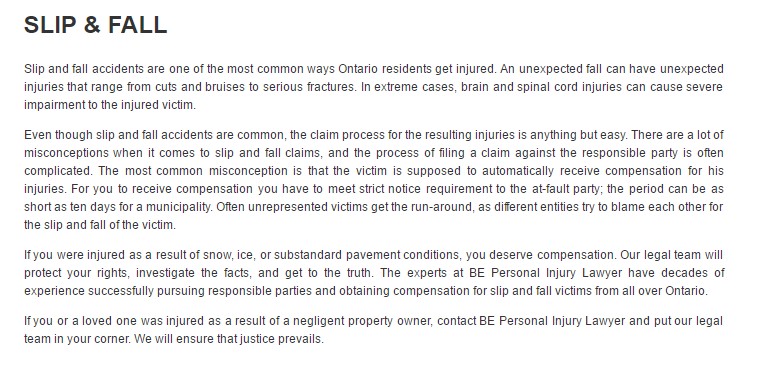Click the word 'misconceptions' starting second paragraph line
The image size is (758, 368).
tap(67, 153)
